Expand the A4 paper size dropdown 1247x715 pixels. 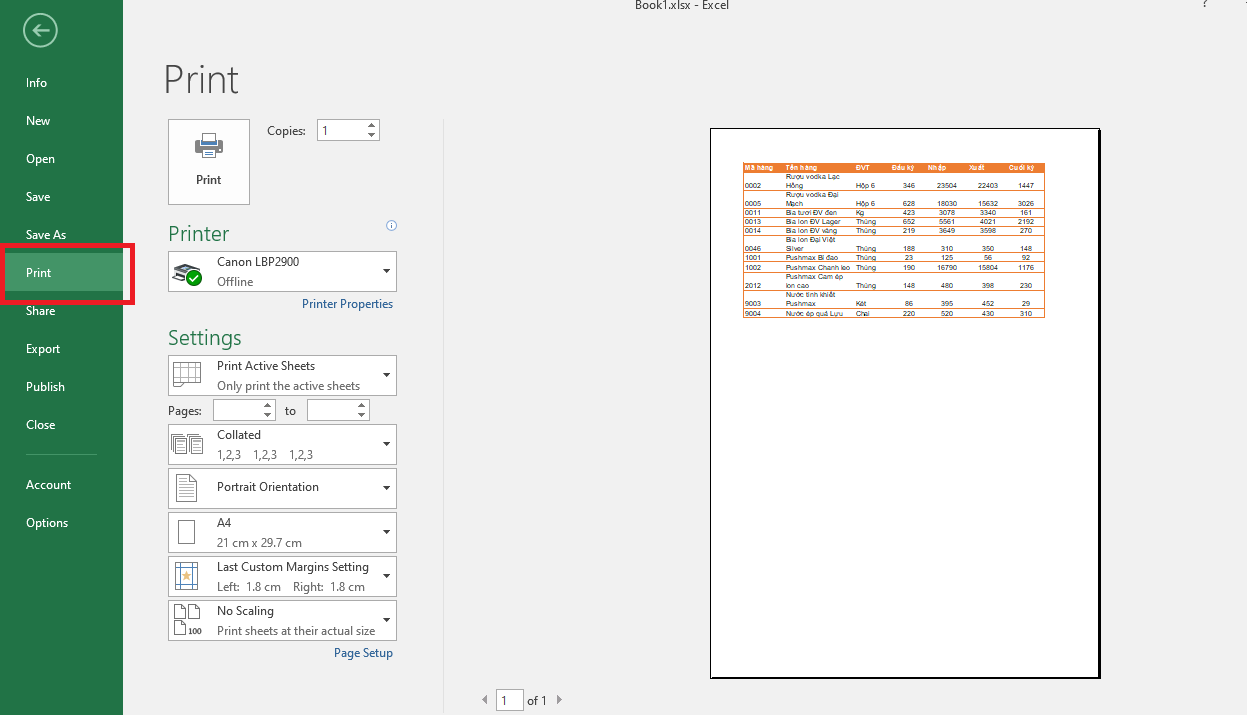click(386, 532)
